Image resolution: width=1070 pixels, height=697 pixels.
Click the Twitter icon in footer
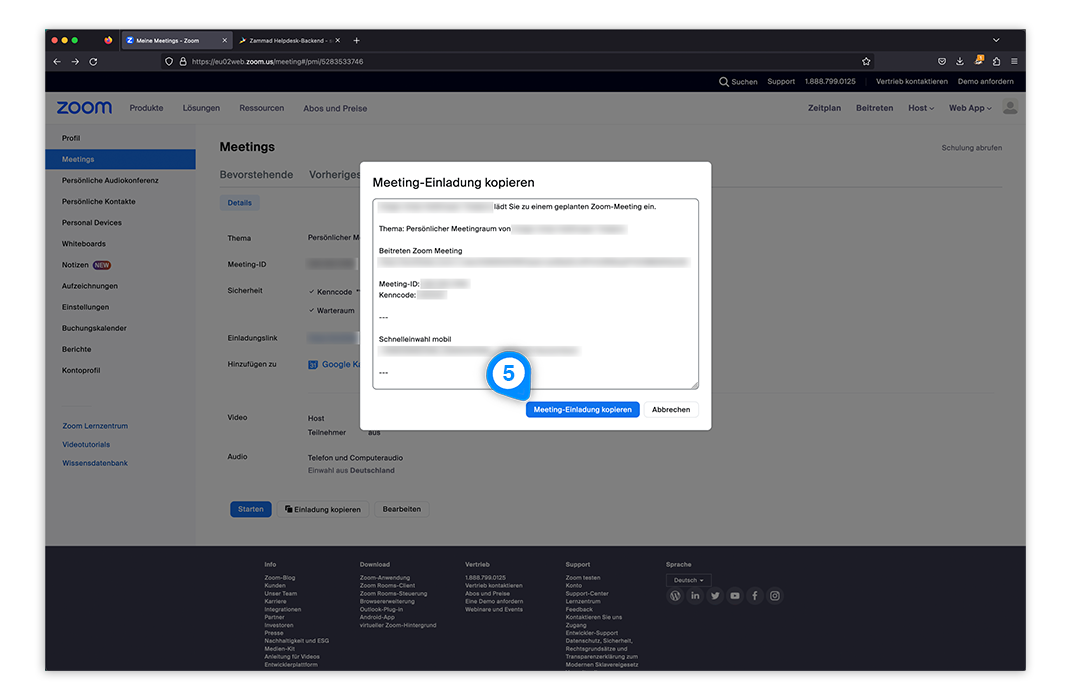(x=715, y=596)
